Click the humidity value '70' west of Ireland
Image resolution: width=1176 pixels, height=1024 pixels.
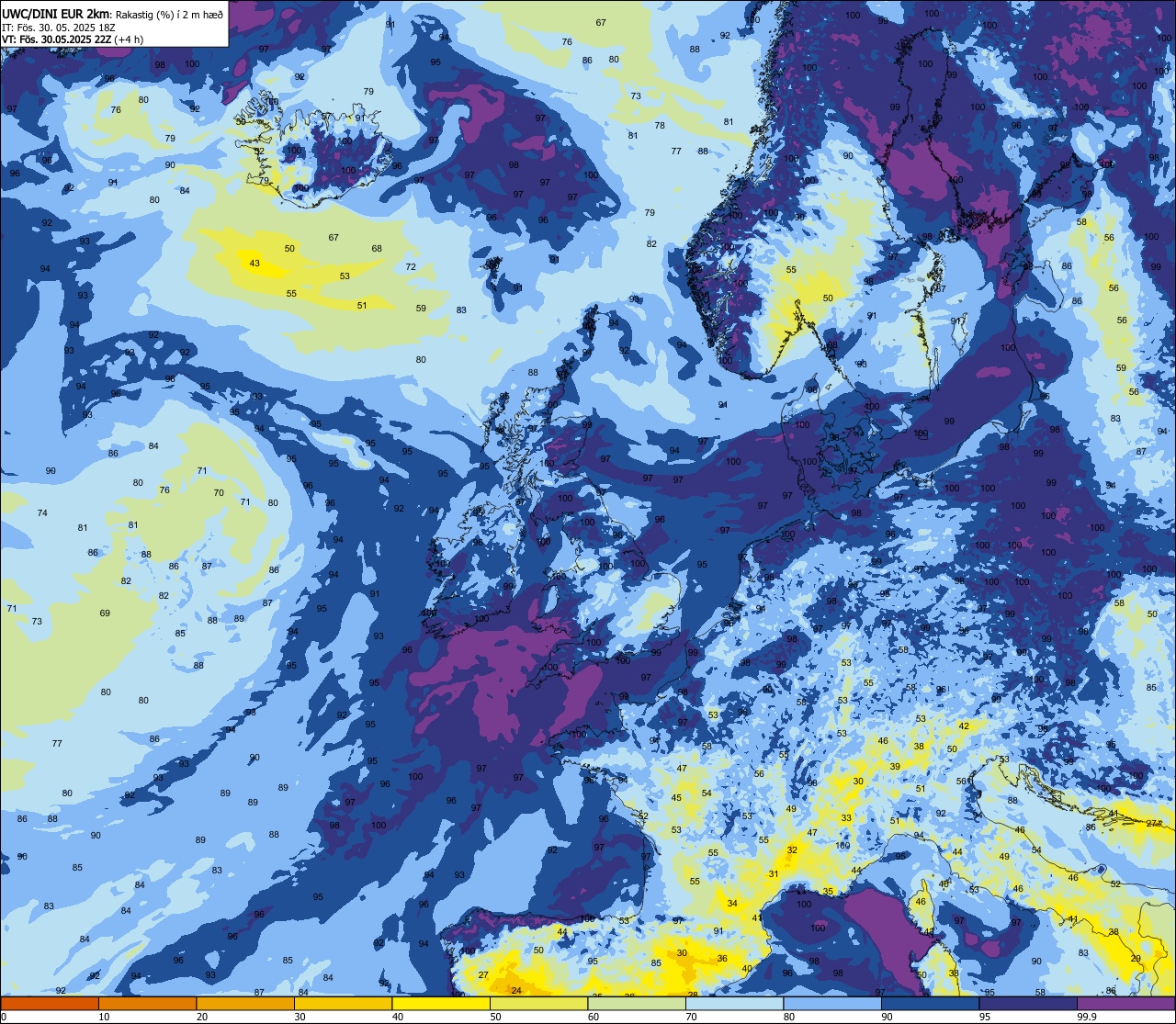[x=219, y=493]
